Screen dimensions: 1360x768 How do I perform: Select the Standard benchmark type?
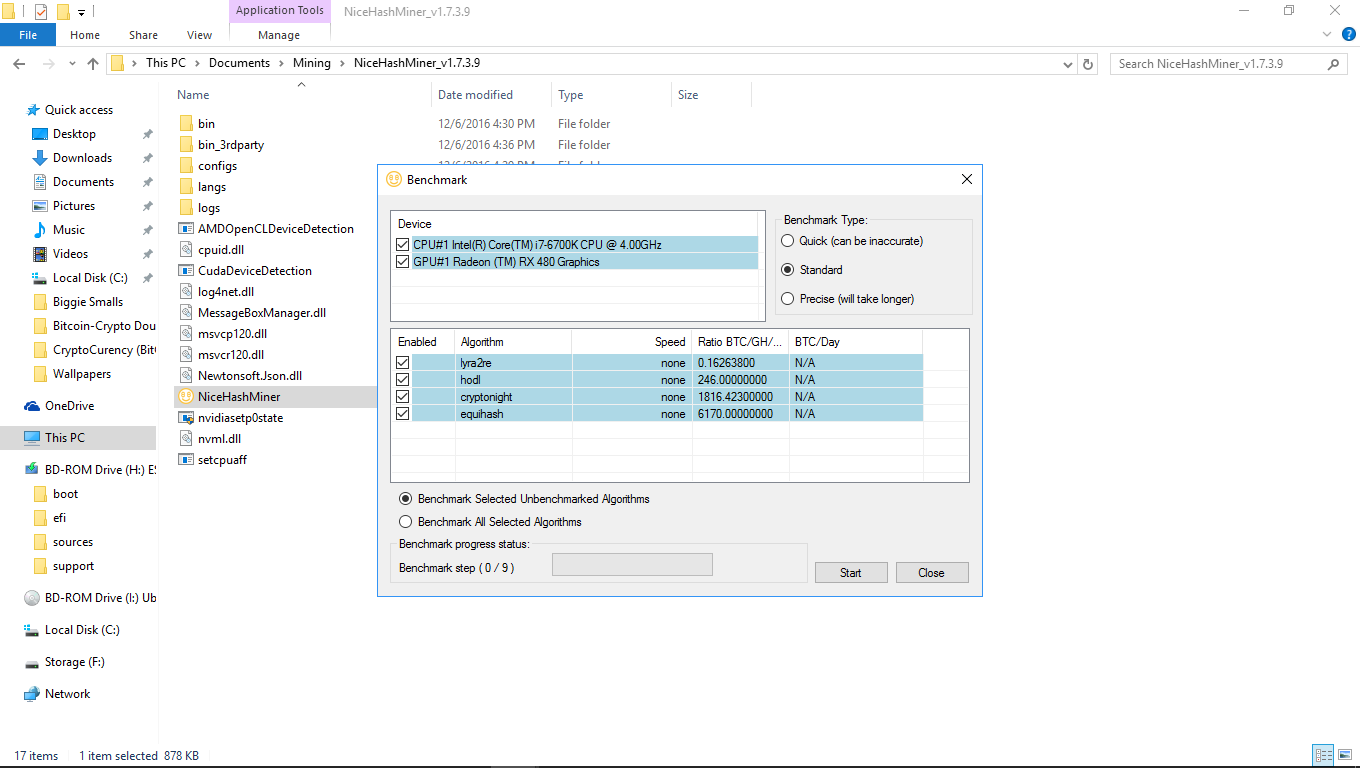788,270
